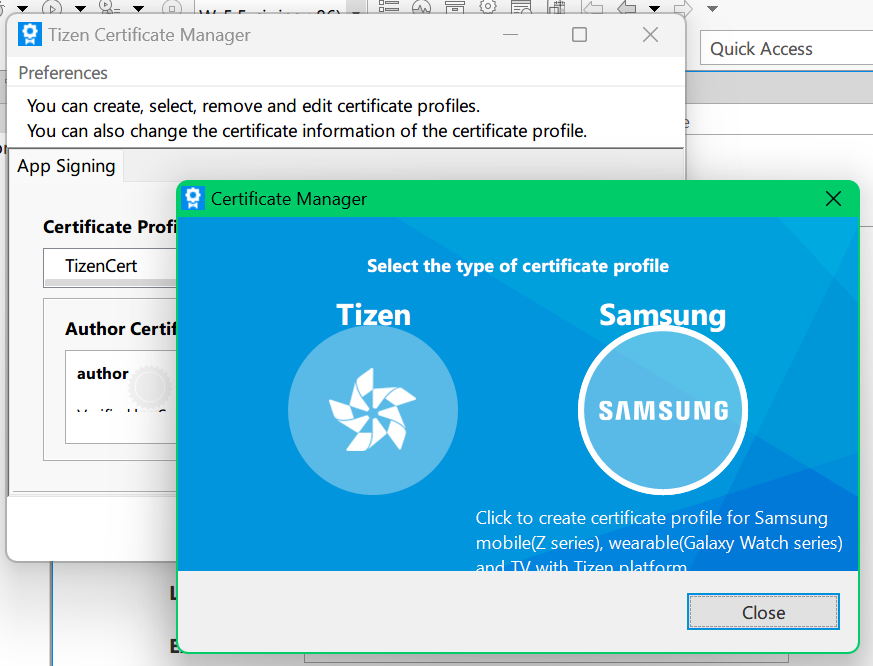
Task: Choose the Samsung logo certificate profile
Action: pyautogui.click(x=662, y=410)
